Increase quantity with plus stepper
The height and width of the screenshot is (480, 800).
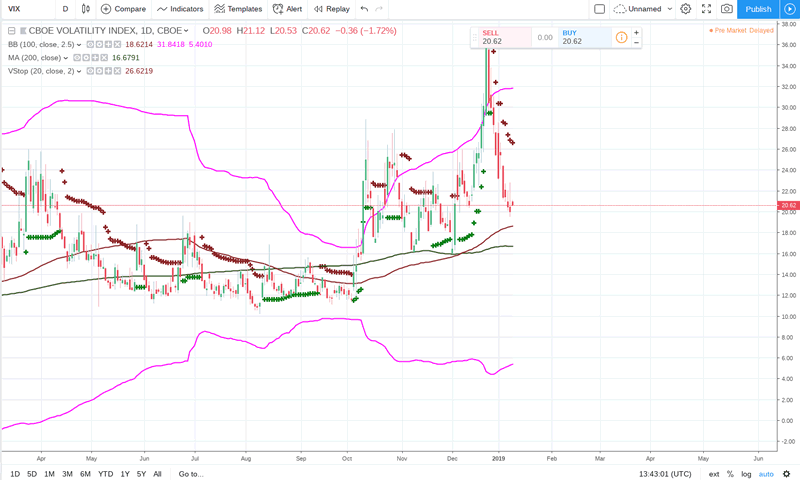pos(636,33)
